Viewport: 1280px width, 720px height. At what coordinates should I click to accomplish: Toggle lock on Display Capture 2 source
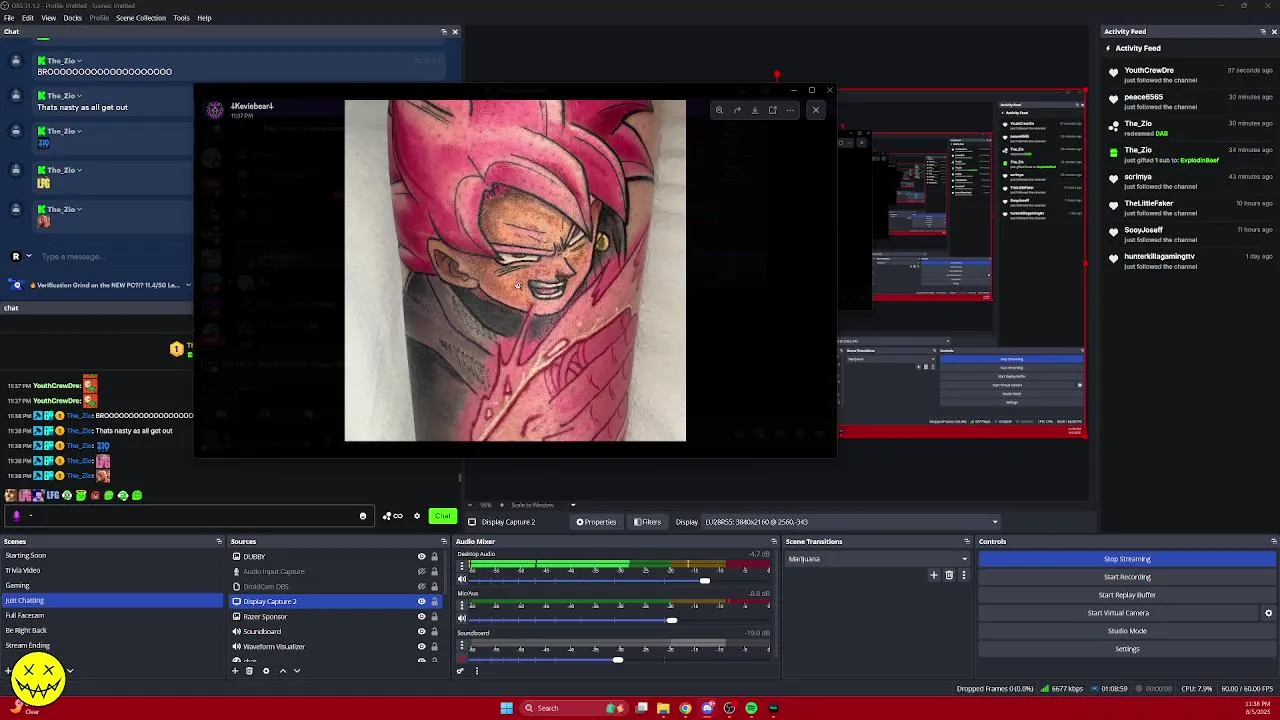(434, 602)
